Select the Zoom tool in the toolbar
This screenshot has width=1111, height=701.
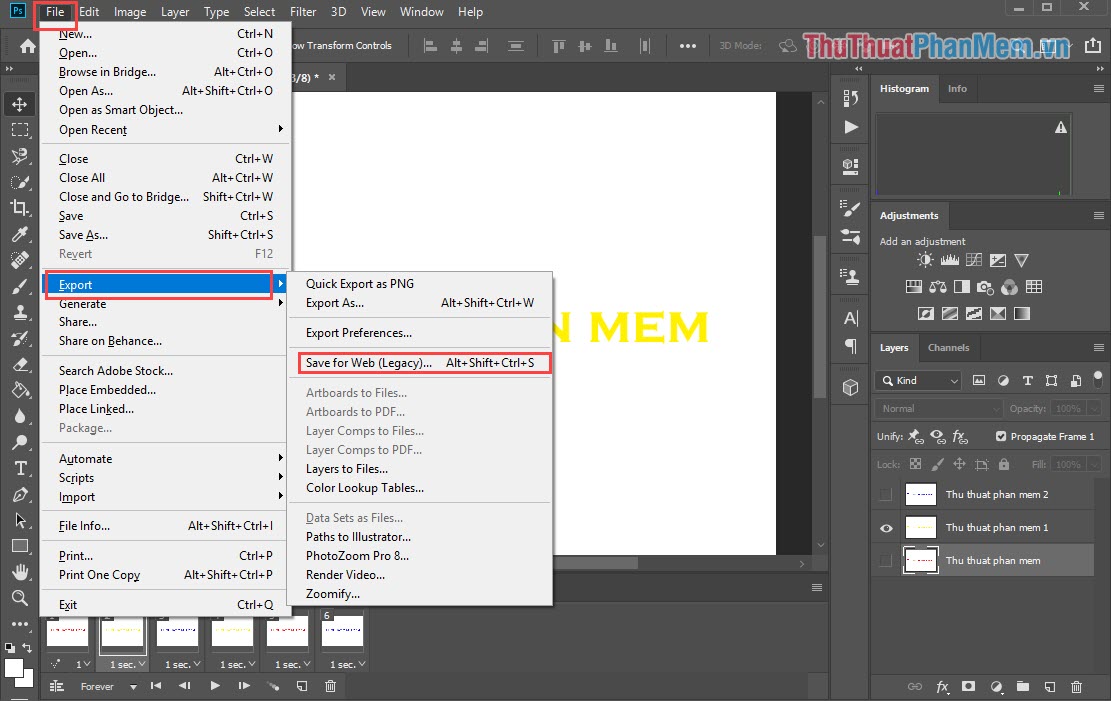(x=20, y=599)
